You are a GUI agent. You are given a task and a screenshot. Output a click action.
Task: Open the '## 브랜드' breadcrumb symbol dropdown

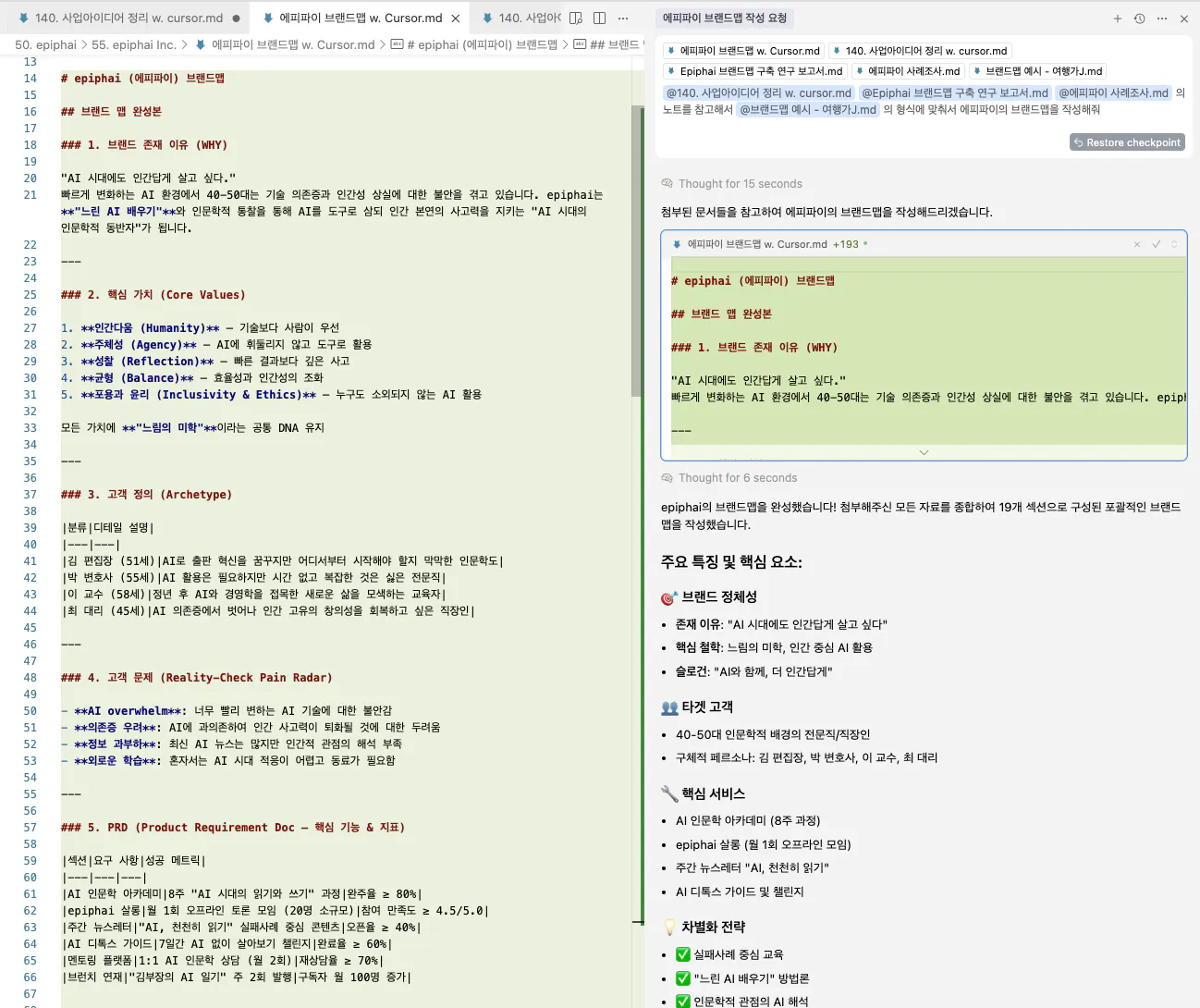[x=606, y=44]
